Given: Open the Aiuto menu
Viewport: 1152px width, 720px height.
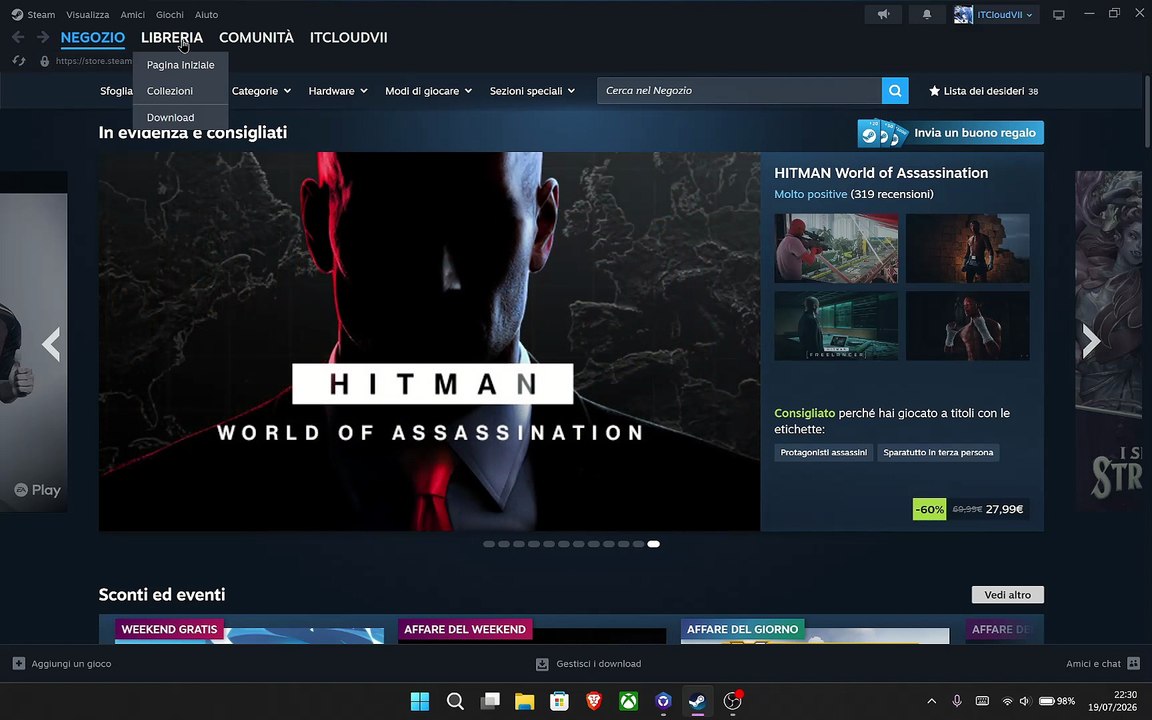Looking at the screenshot, I should (206, 15).
